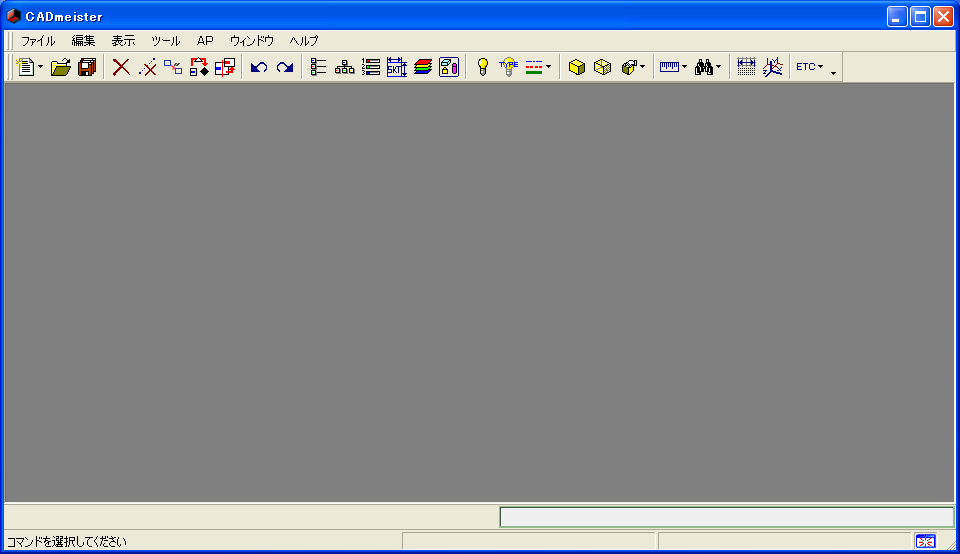The width and height of the screenshot is (960, 554).
Task: Click the eraser and lock attribute icon
Action: coord(449,67)
